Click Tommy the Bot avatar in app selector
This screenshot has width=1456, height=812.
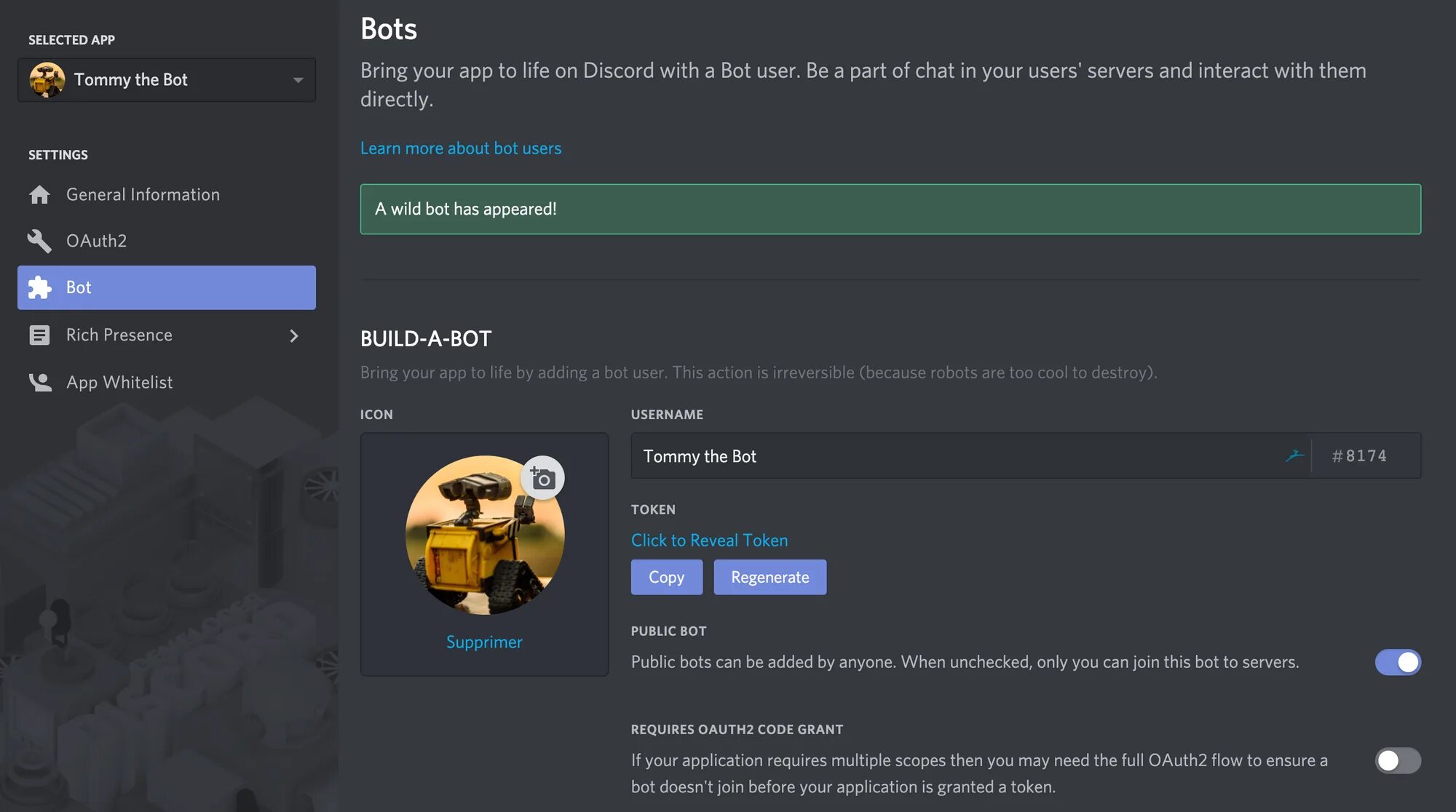tap(47, 80)
